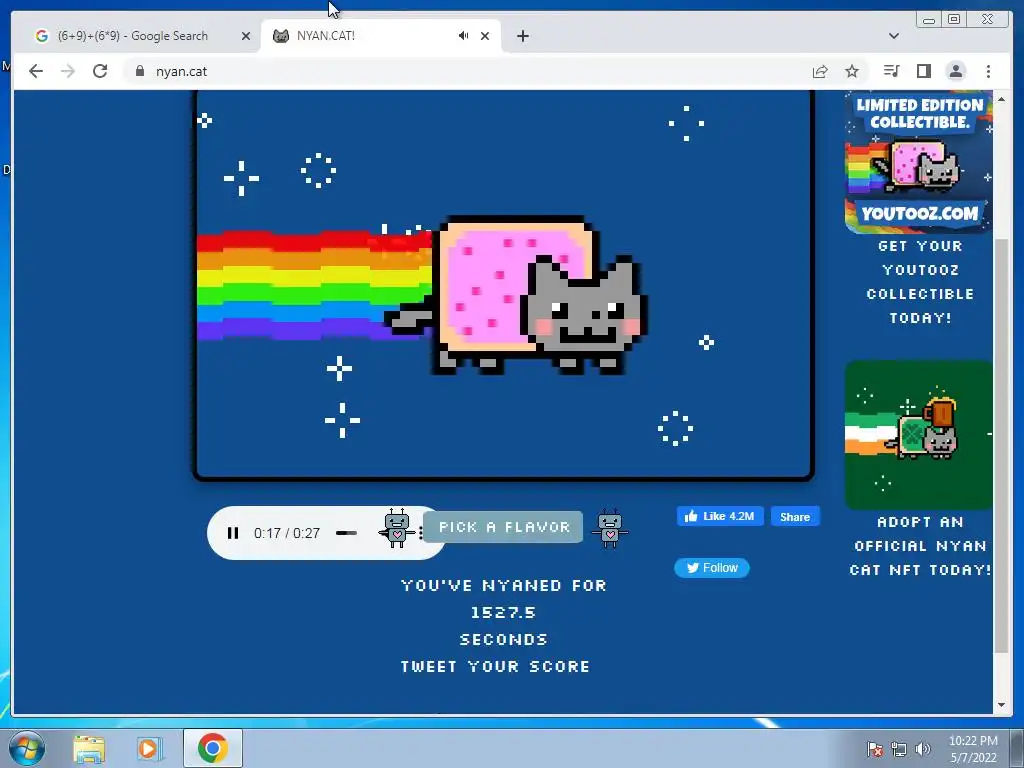1024x768 pixels.
Task: Open the network tray icon
Action: coord(899,749)
